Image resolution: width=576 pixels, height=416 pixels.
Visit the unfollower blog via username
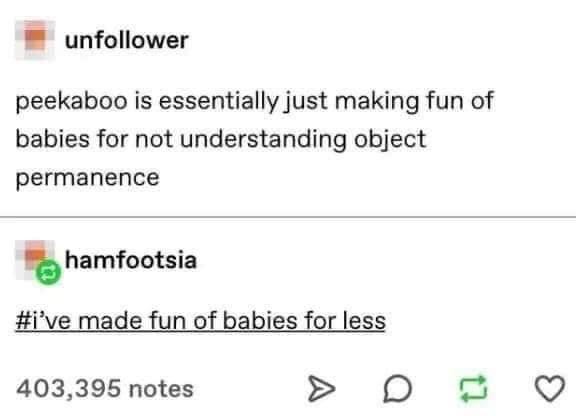[127, 40]
